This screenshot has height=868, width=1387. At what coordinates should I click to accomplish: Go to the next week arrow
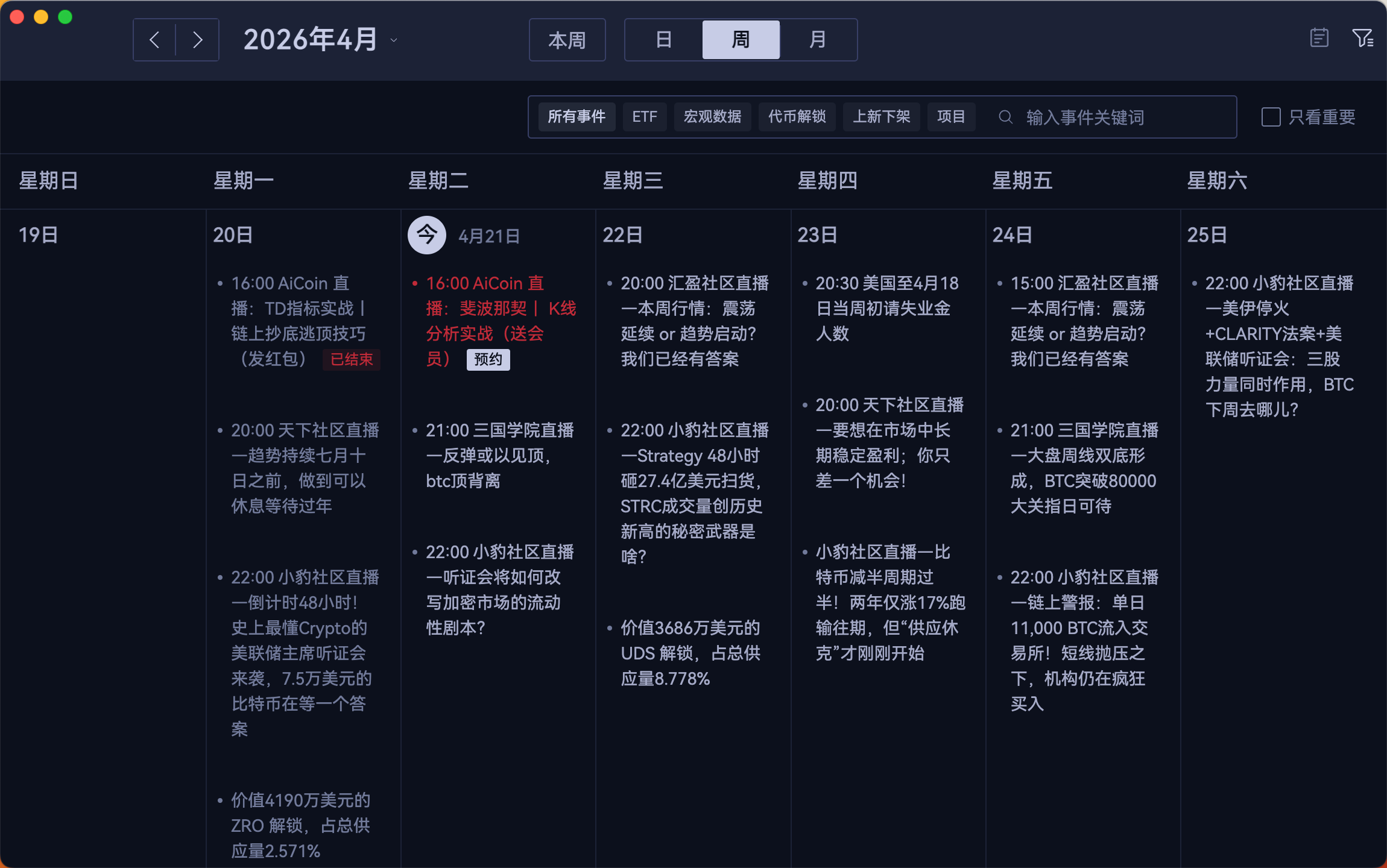[197, 40]
